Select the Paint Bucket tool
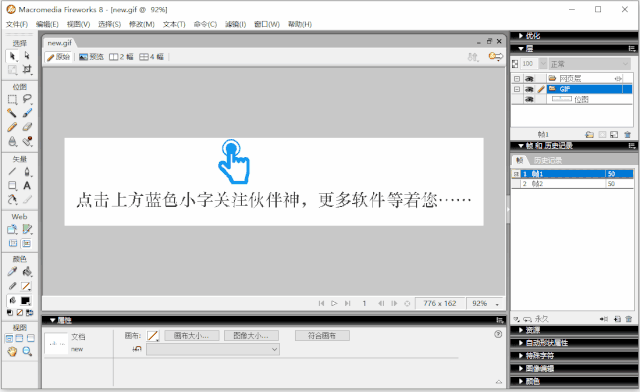Image resolution: width=640 pixels, height=392 pixels. coord(27,272)
